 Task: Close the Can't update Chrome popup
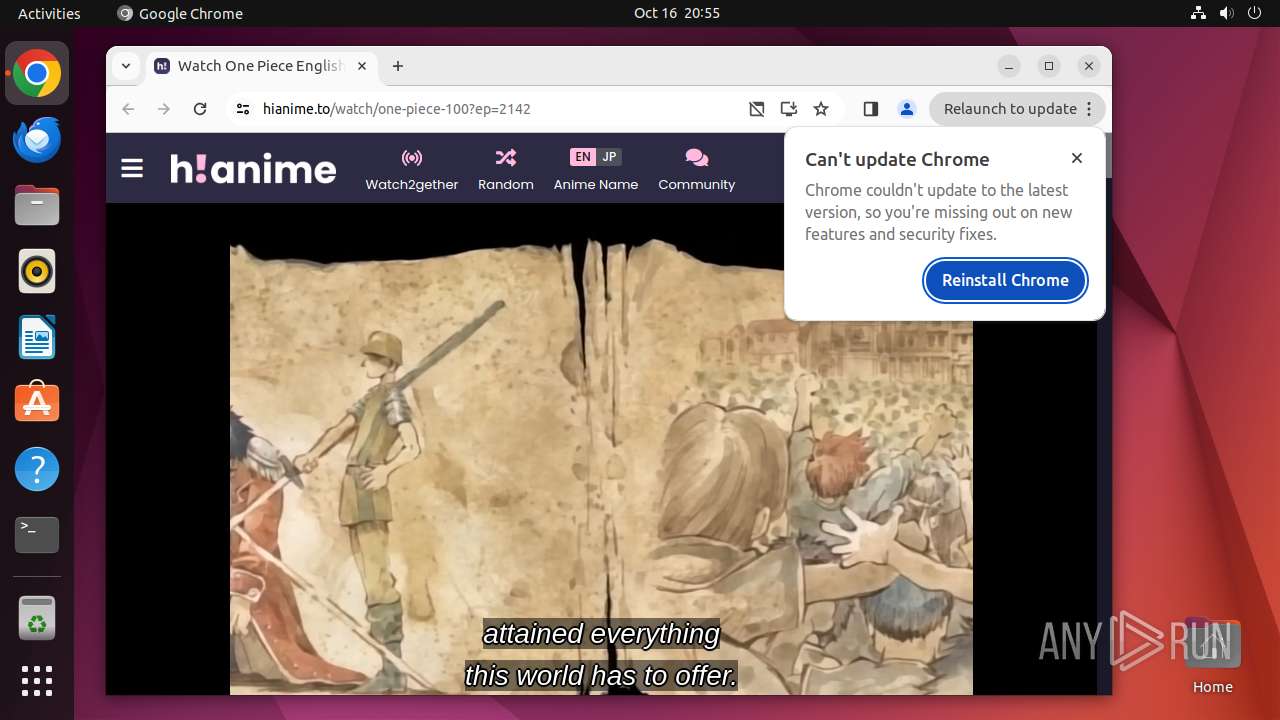tap(1077, 158)
